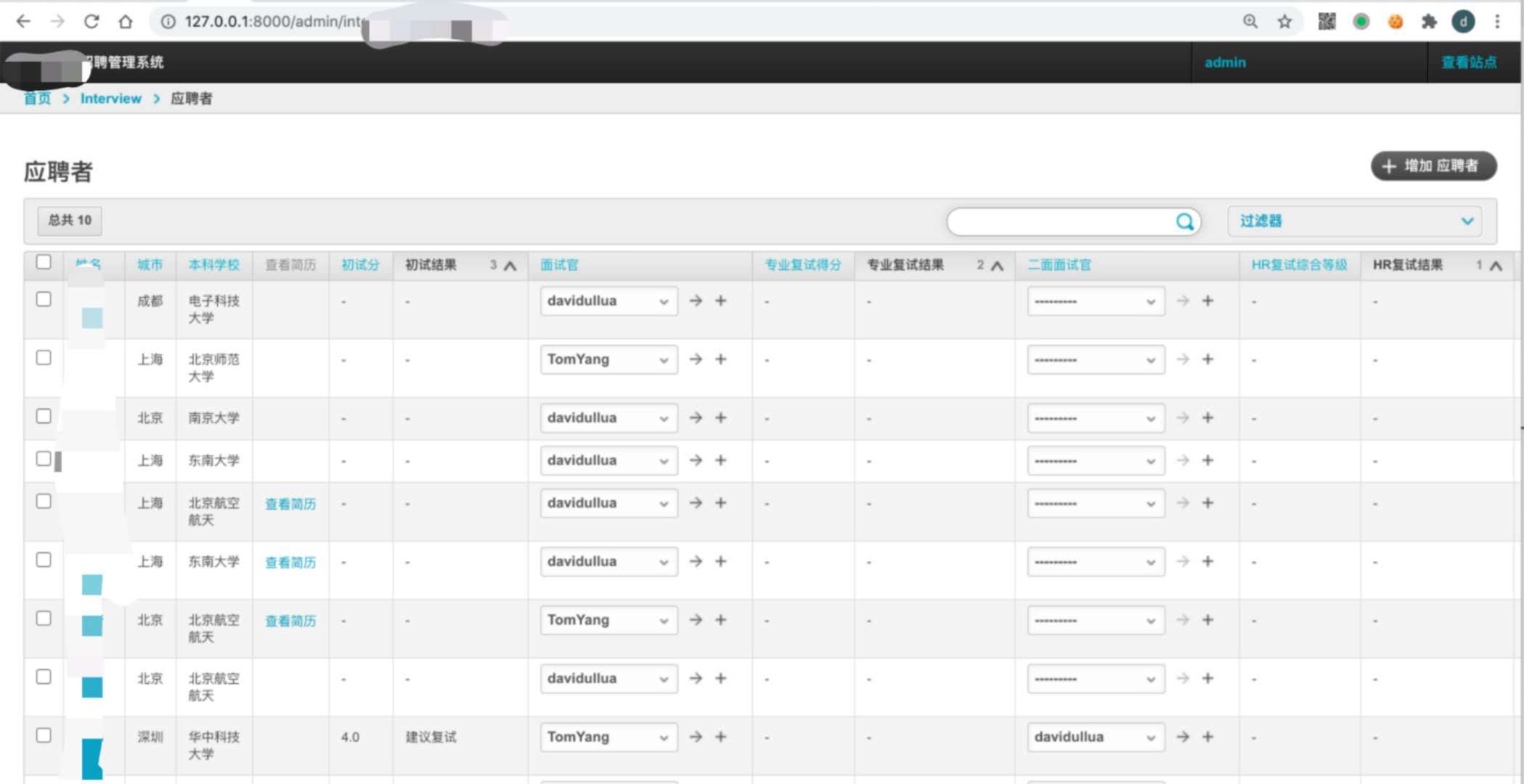The width and height of the screenshot is (1524, 784).
Task: Click the change arrow next to 面试官 in 成都 row
Action: pyautogui.click(x=696, y=301)
